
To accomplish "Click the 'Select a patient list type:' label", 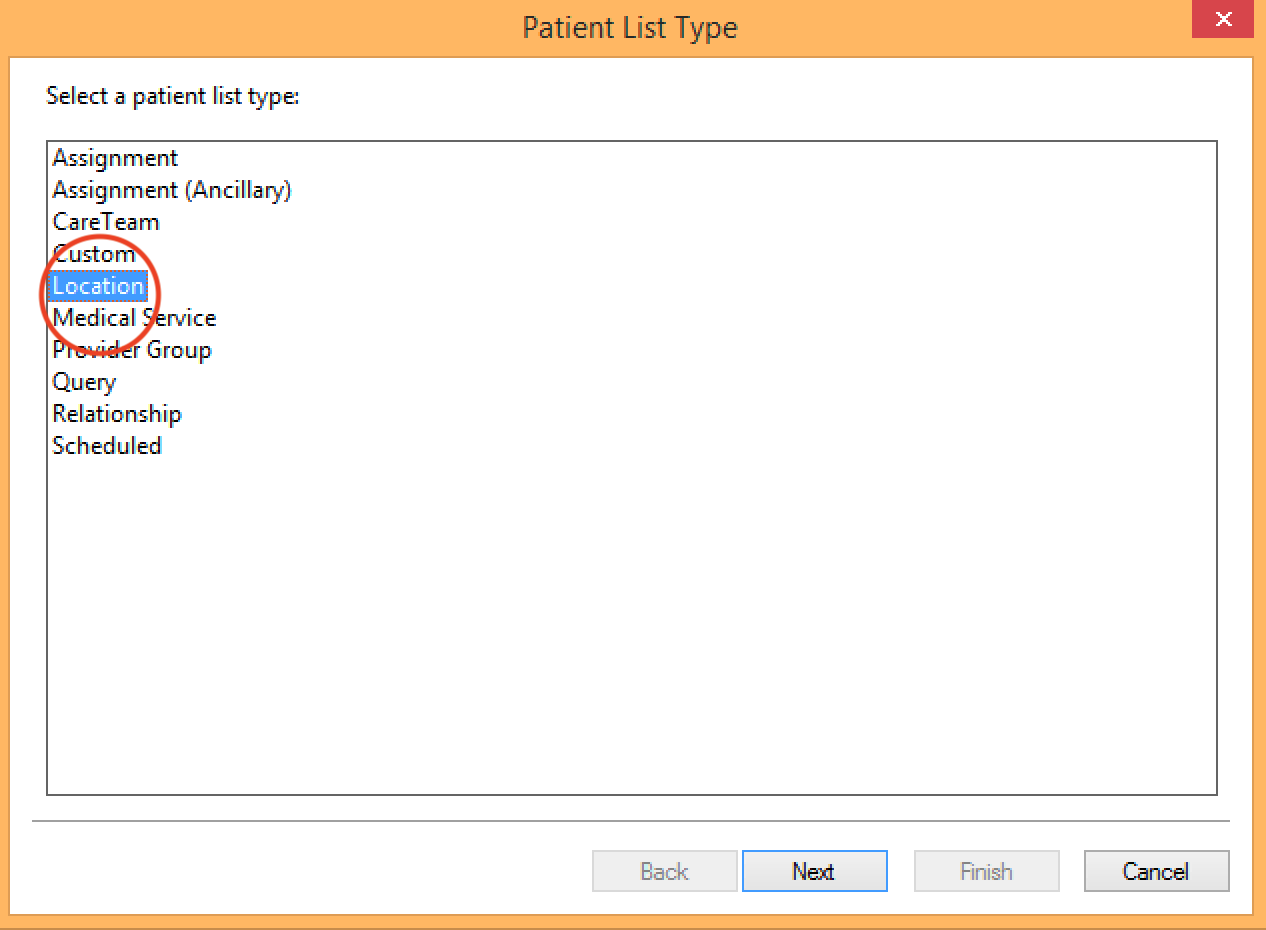I will [x=173, y=97].
